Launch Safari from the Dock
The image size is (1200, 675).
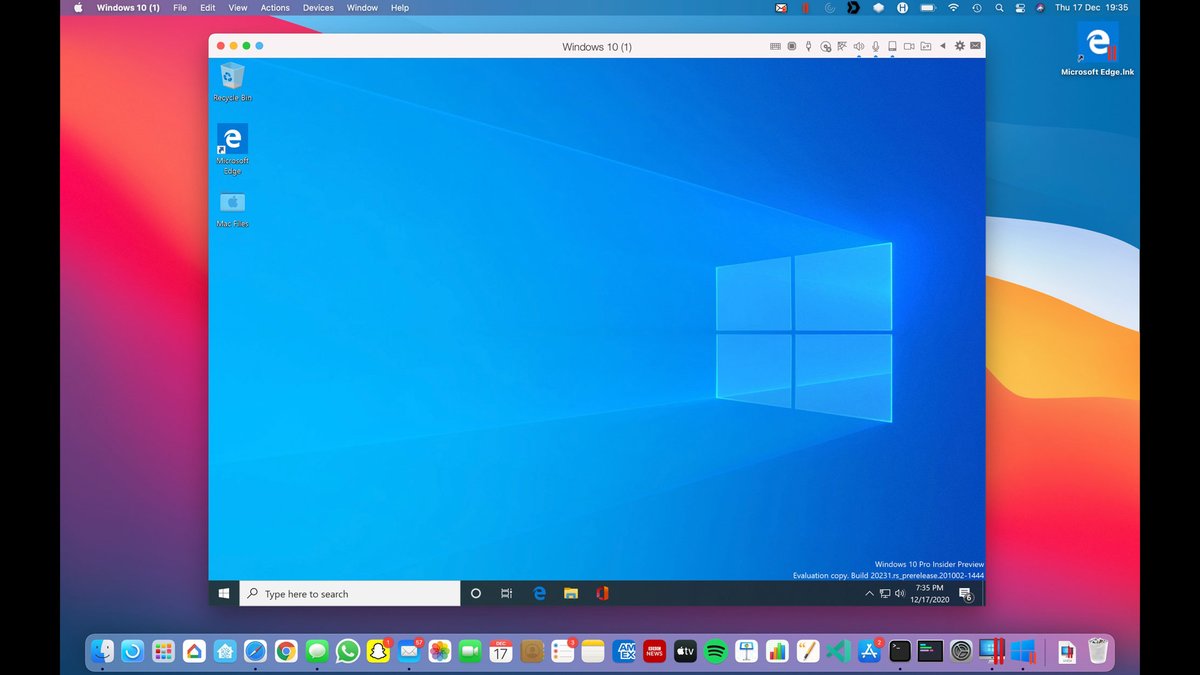coord(255,652)
